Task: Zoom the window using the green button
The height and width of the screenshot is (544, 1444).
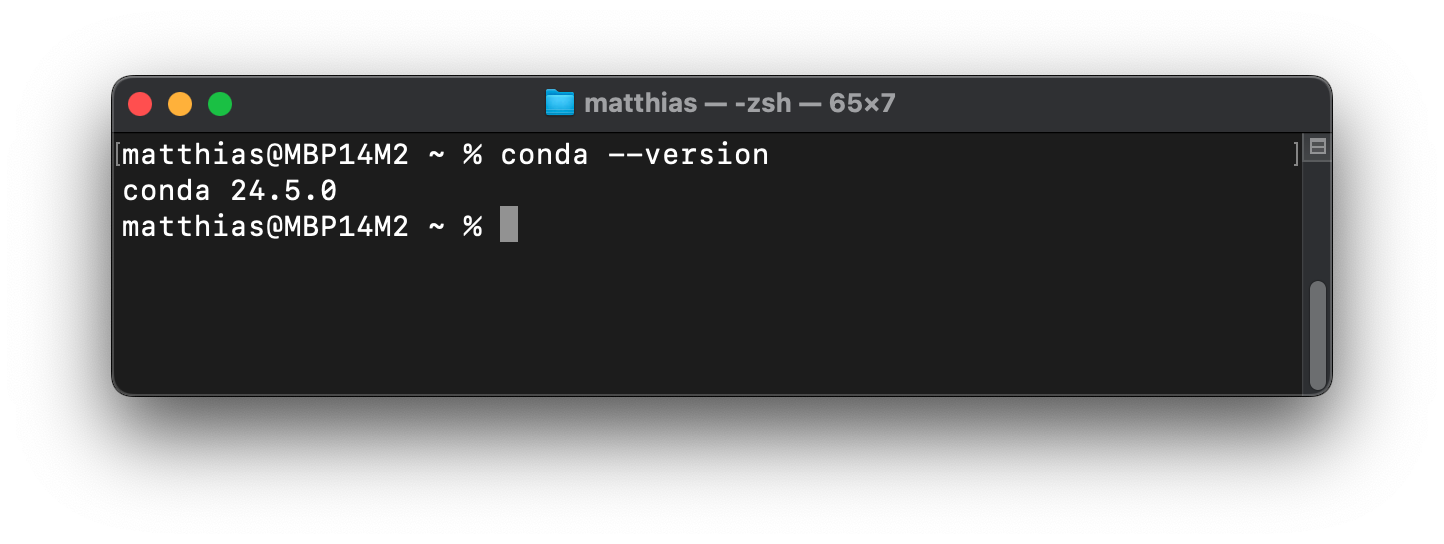Action: click(220, 104)
